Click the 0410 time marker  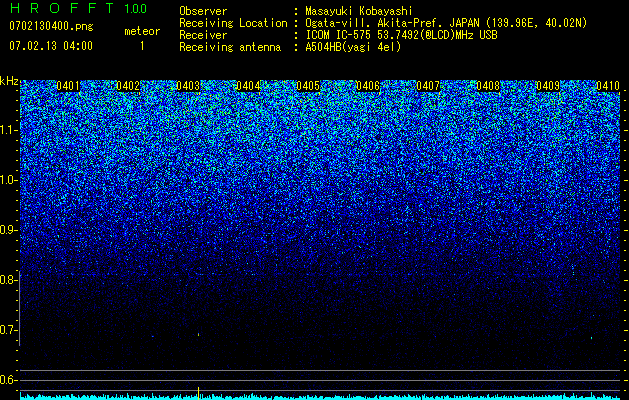608,86
